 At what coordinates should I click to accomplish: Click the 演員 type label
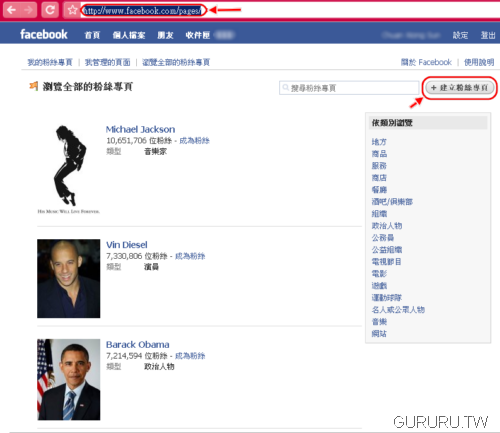pos(151,267)
